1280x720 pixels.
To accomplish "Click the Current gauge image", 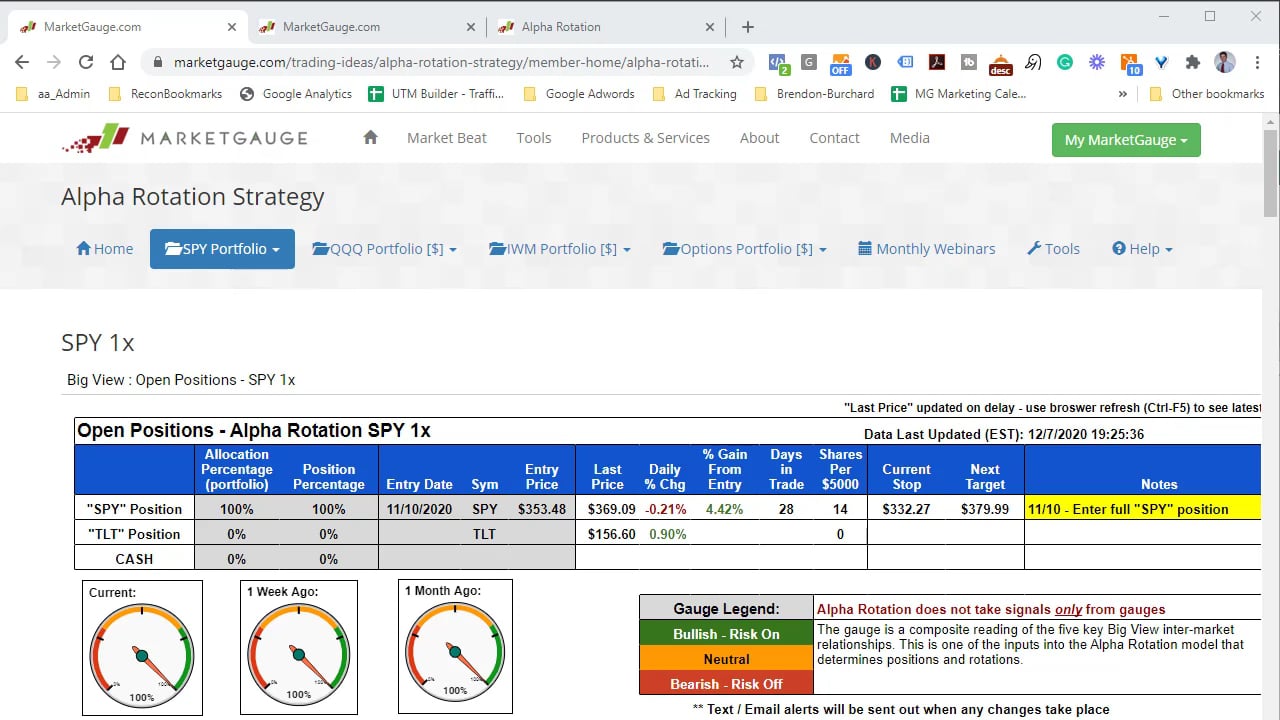I will pos(142,648).
